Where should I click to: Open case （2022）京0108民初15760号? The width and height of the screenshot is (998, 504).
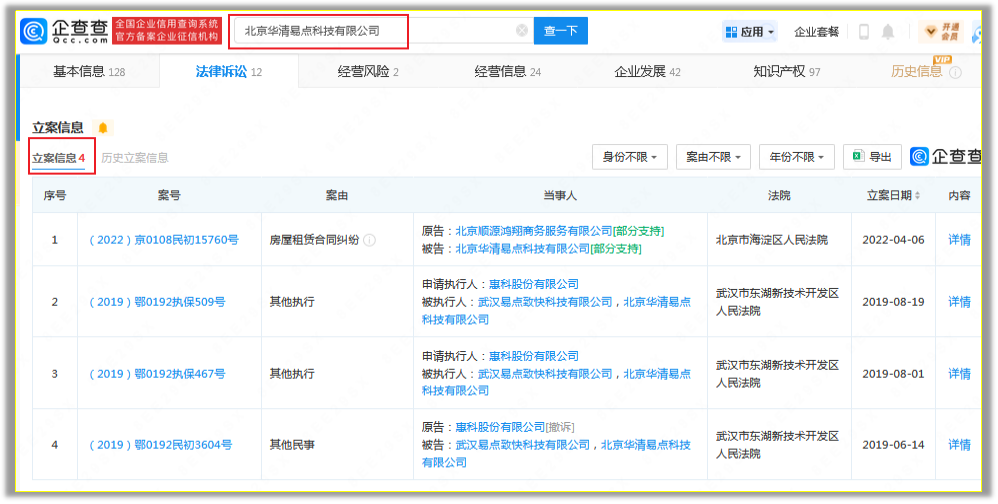[x=164, y=241]
